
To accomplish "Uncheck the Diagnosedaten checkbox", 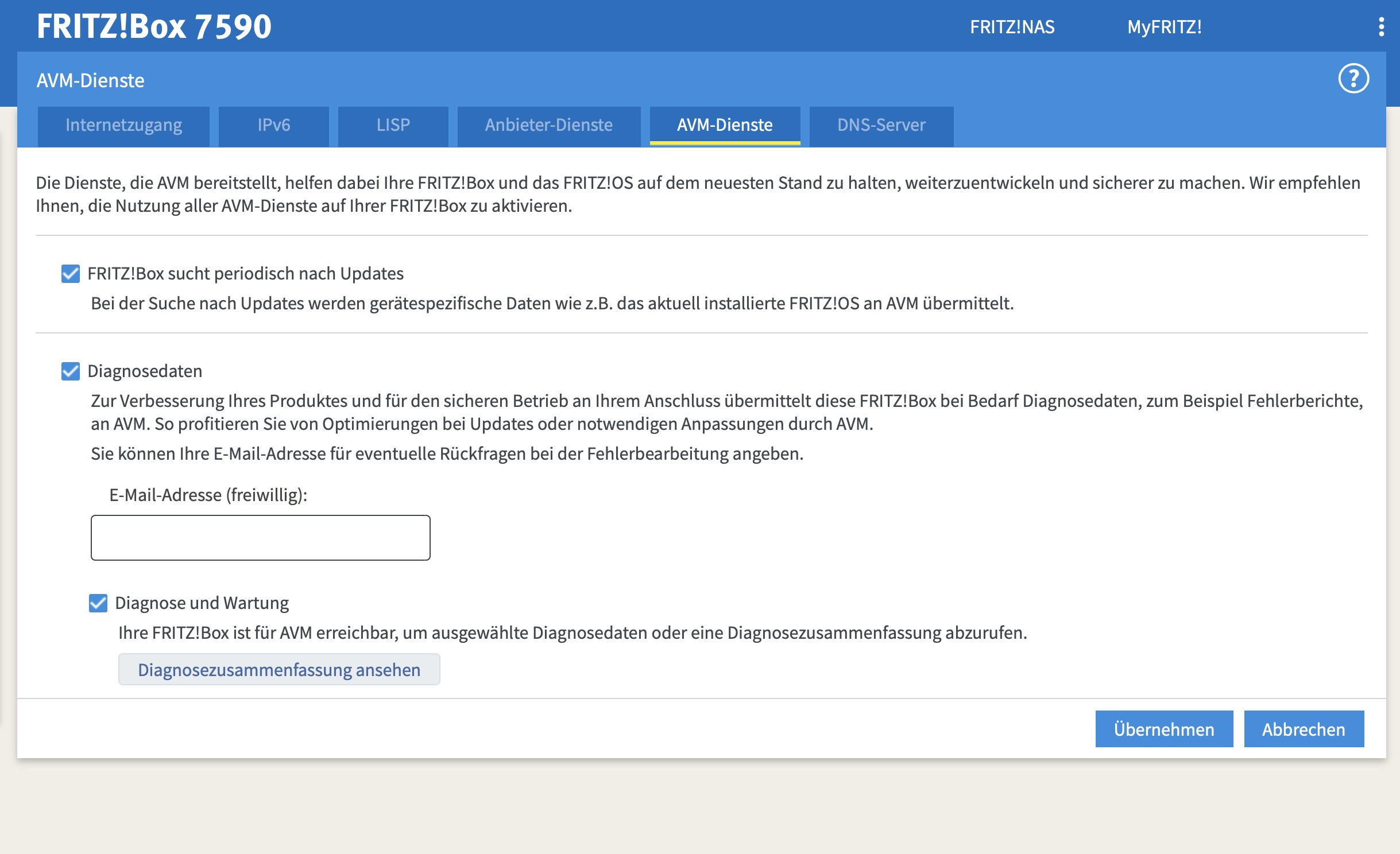I will pyautogui.click(x=71, y=371).
